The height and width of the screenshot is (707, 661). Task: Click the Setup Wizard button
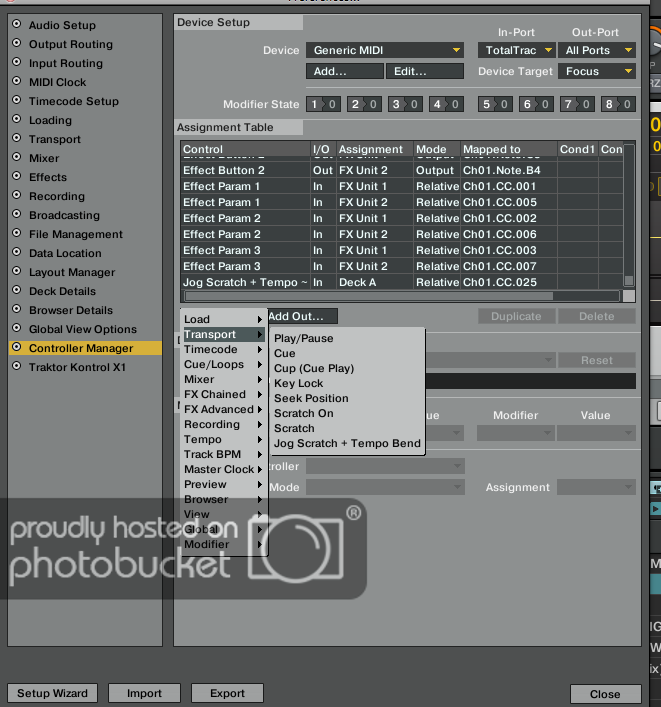tap(52, 693)
